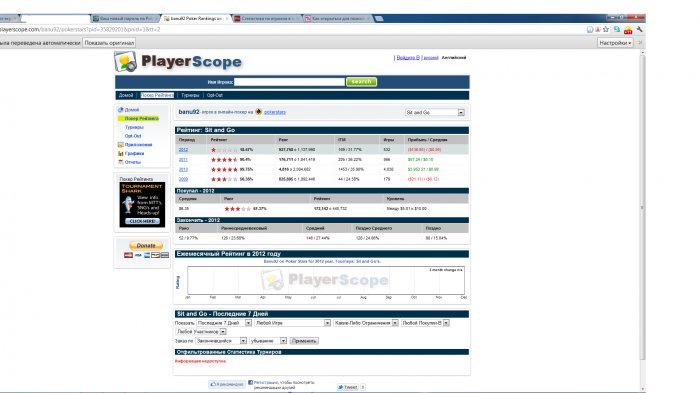700x393 pixels.
Task: Select the Турниры navigation menu item
Action: (190, 95)
